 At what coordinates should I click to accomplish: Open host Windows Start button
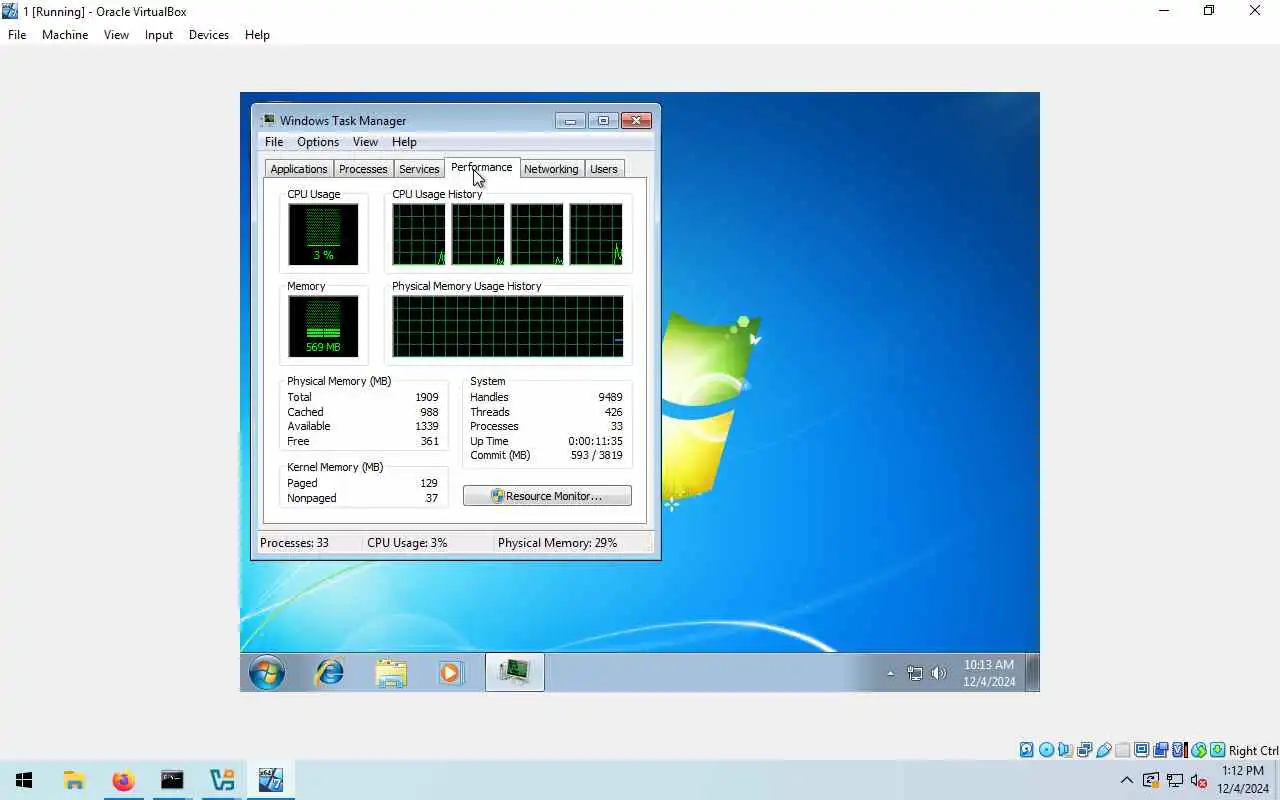[24, 780]
